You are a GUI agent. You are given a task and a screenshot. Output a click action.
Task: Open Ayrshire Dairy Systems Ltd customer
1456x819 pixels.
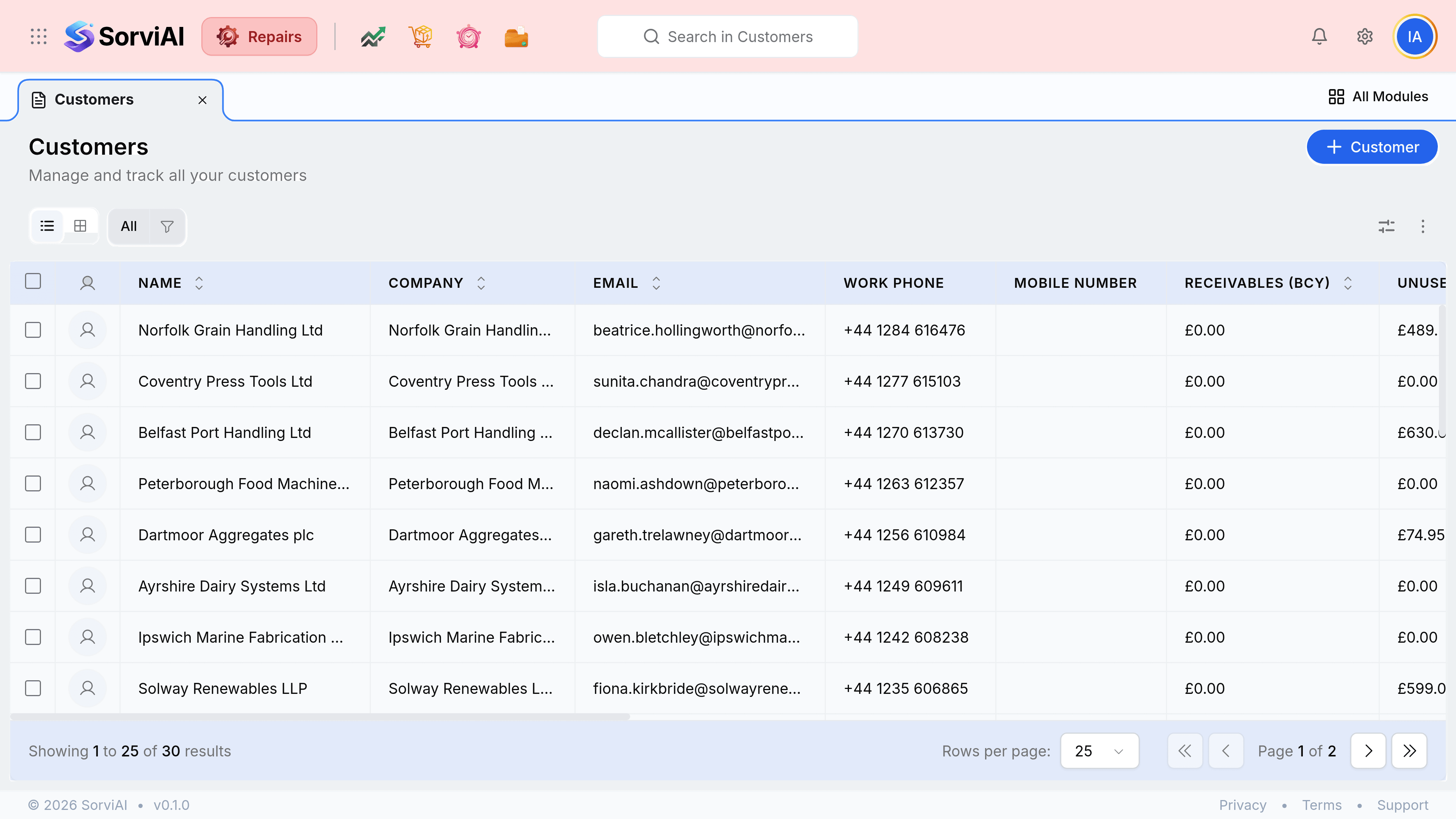pos(232,586)
